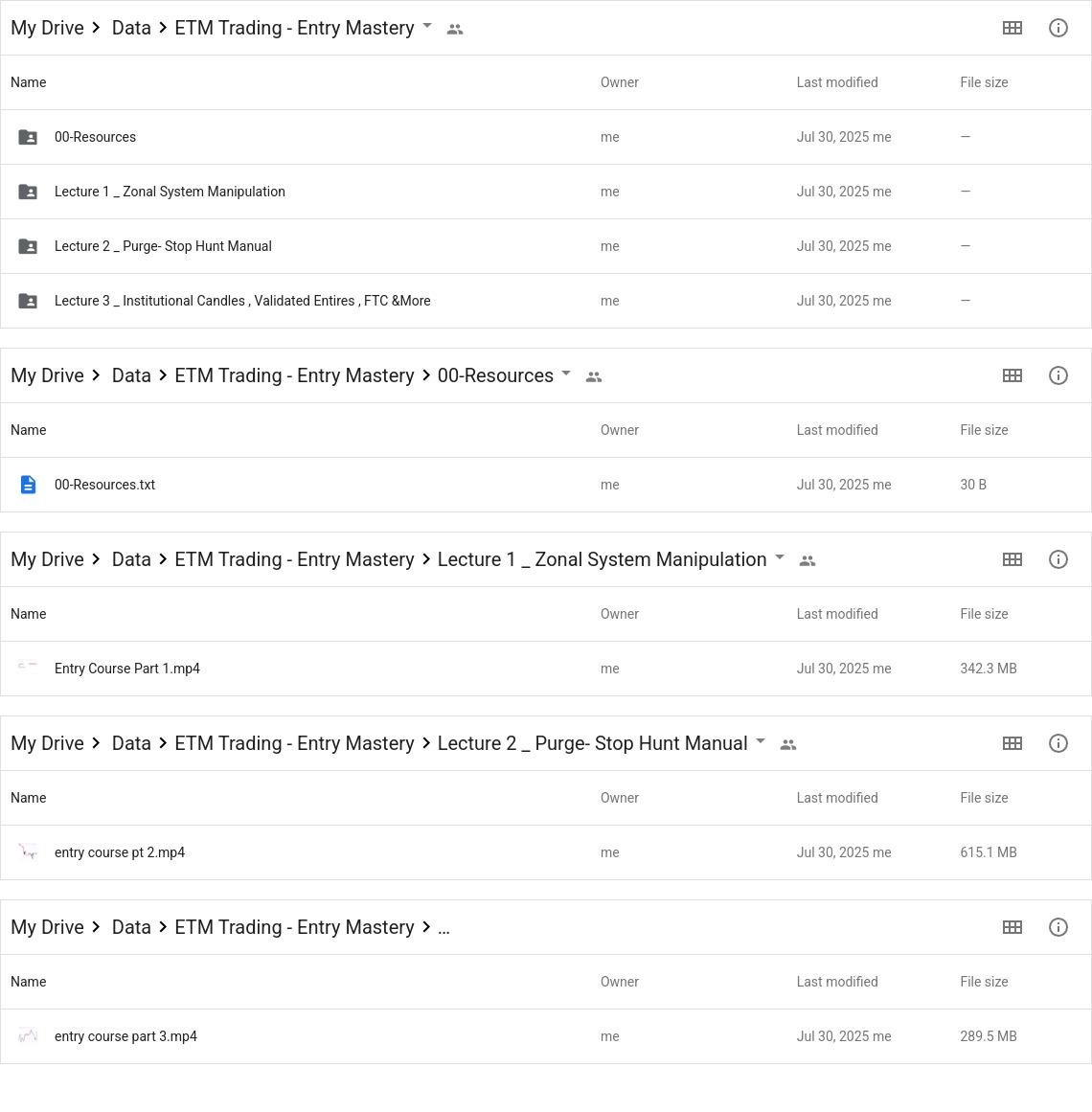Switch to grid view for Lecture 1 section
This screenshot has height=1112, width=1092.
point(1012,558)
